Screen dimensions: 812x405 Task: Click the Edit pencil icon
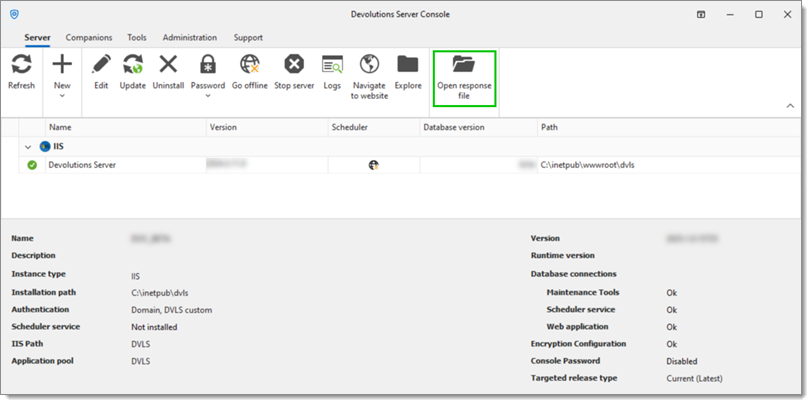(x=101, y=65)
